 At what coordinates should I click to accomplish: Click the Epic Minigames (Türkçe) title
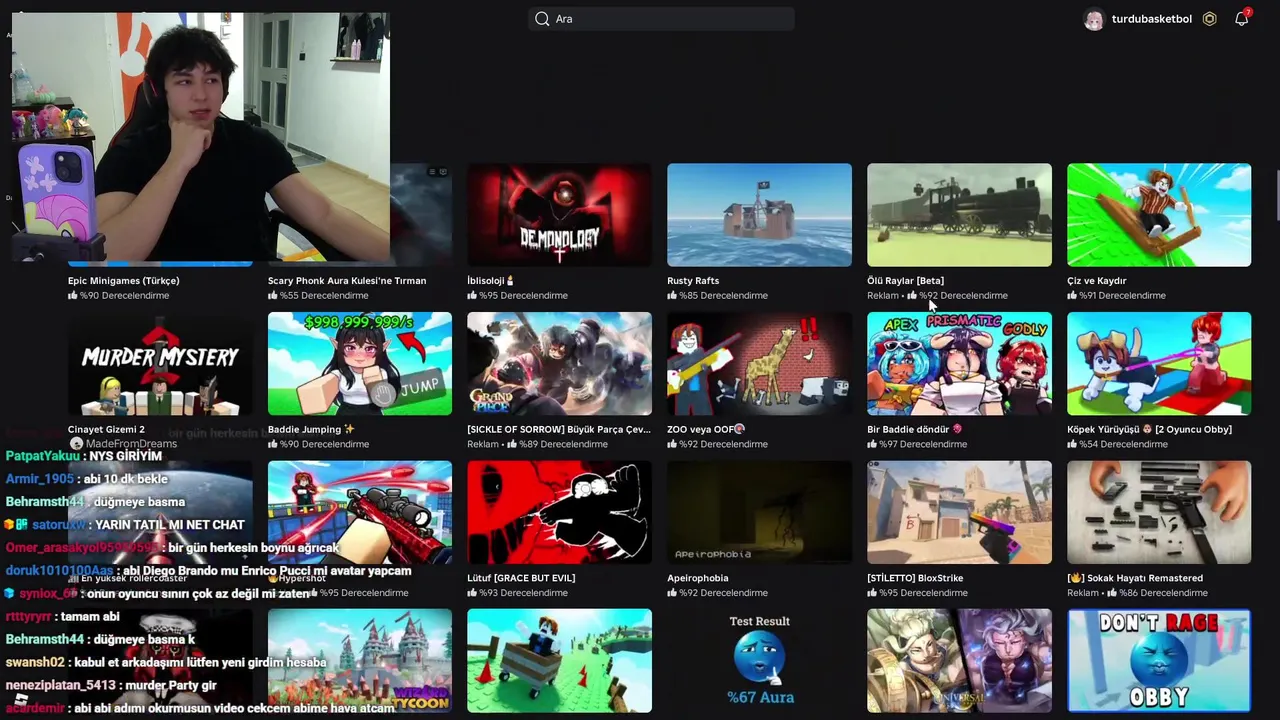coord(123,281)
